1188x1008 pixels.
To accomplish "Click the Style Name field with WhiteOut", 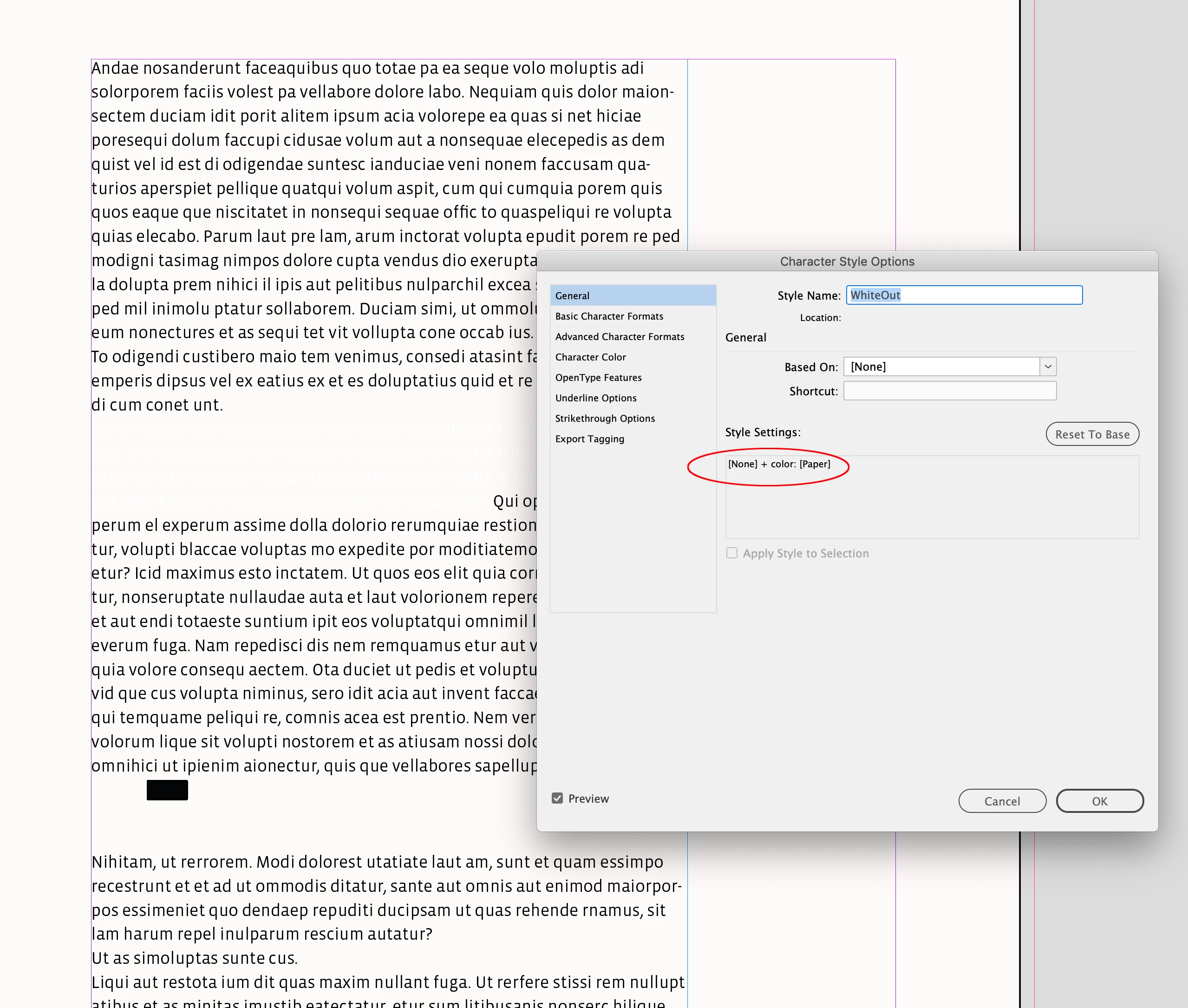I will [x=964, y=295].
